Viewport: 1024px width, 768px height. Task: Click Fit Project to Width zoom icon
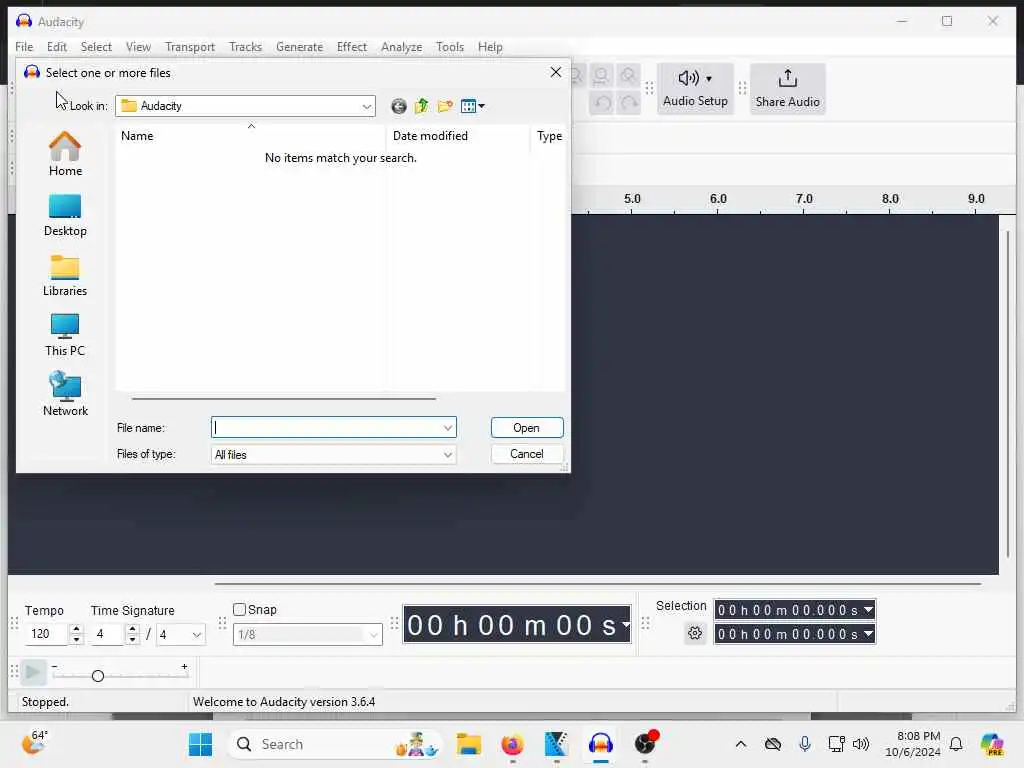pos(601,76)
